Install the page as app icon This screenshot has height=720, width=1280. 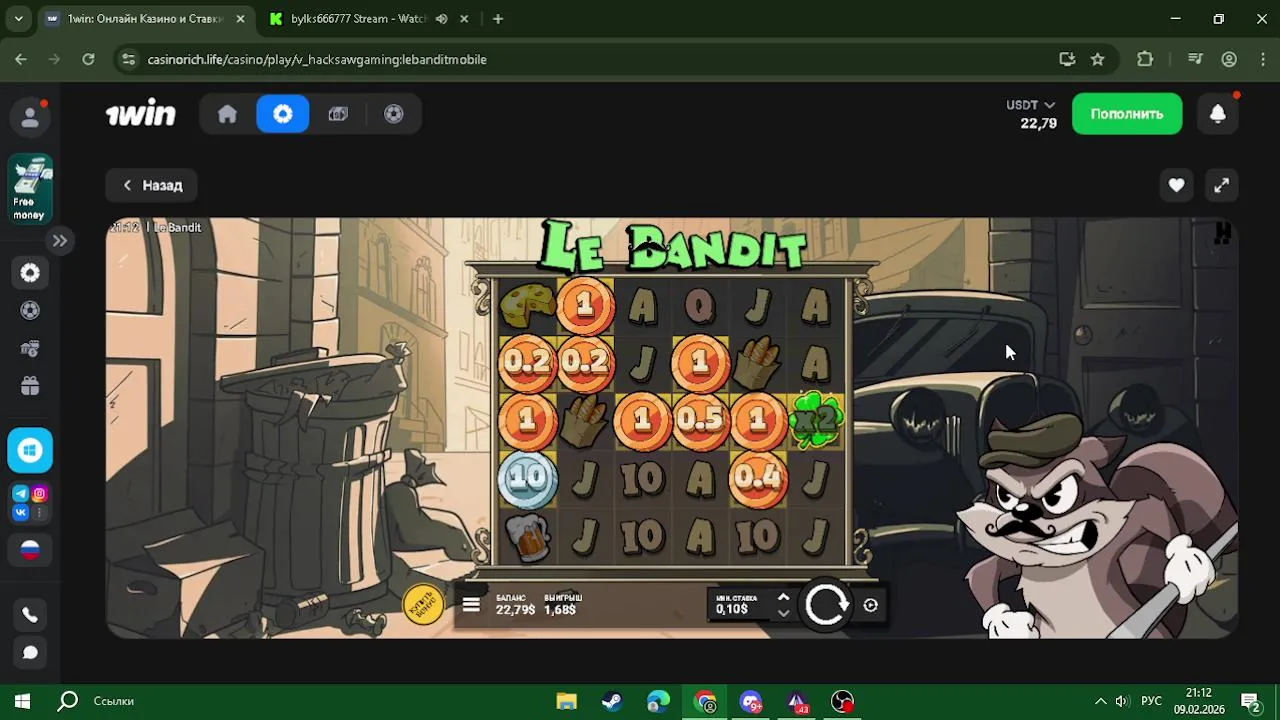point(1067,59)
